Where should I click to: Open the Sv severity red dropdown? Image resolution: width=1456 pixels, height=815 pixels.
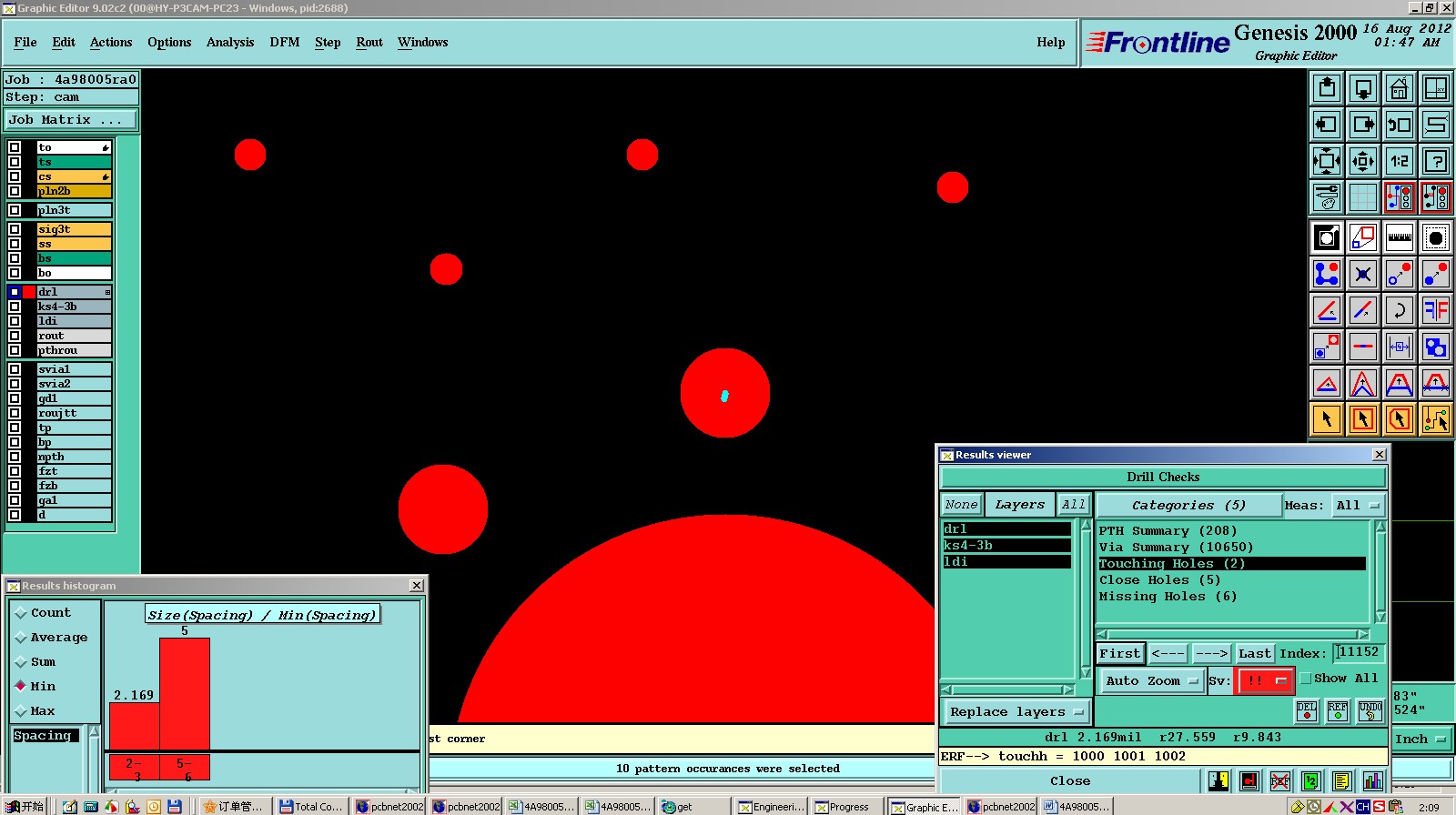[x=1265, y=680]
